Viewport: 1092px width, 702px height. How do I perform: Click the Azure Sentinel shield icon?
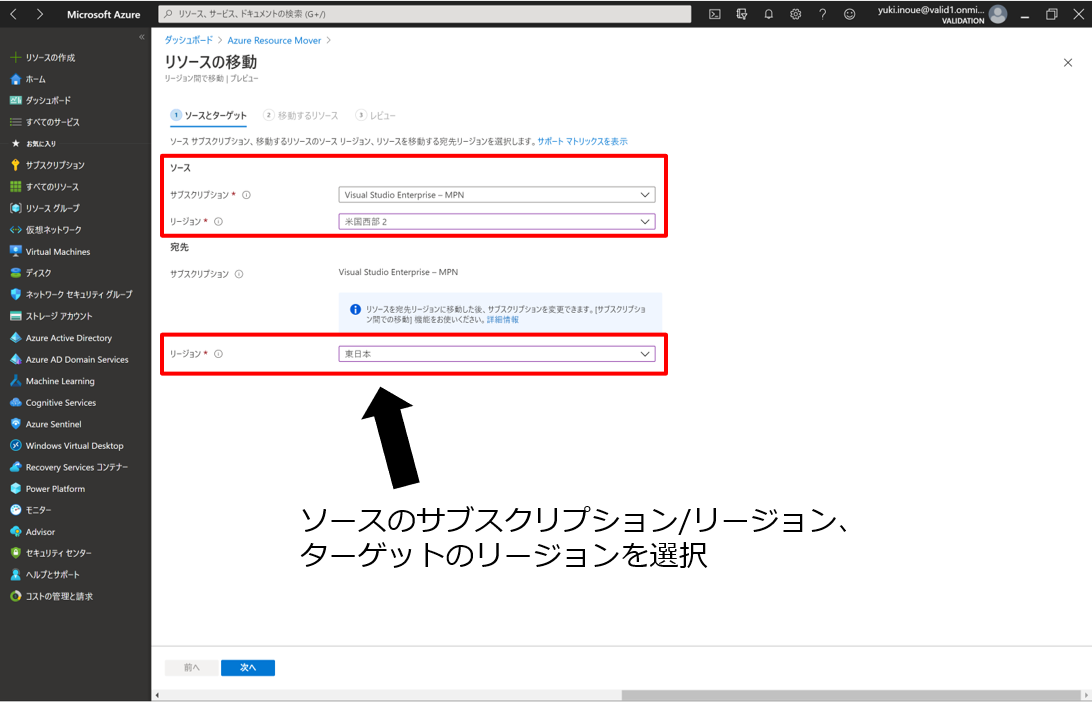[x=15, y=424]
